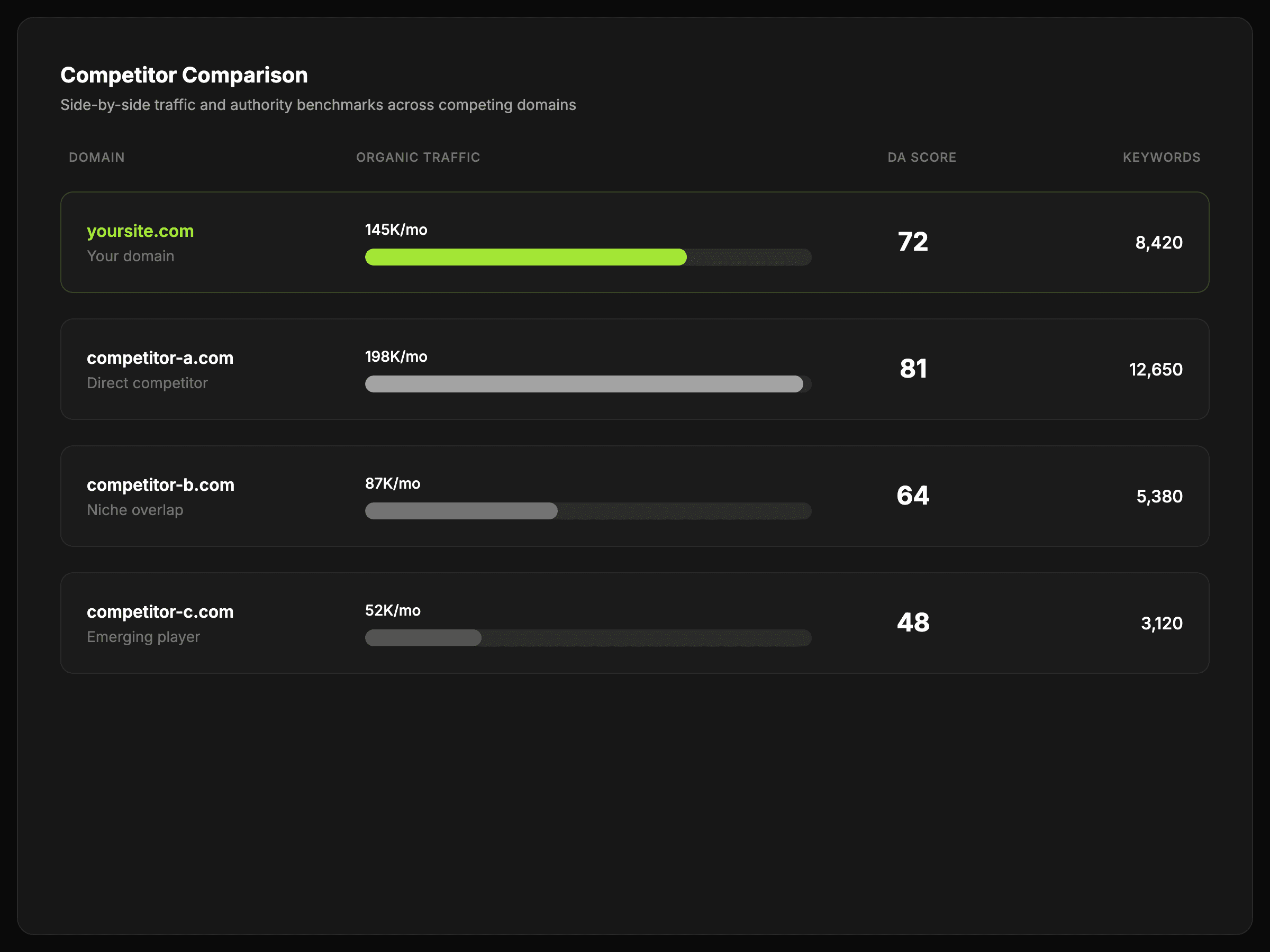Viewport: 1270px width, 952px height.
Task: Select the DA score 72 value
Action: [x=912, y=242]
